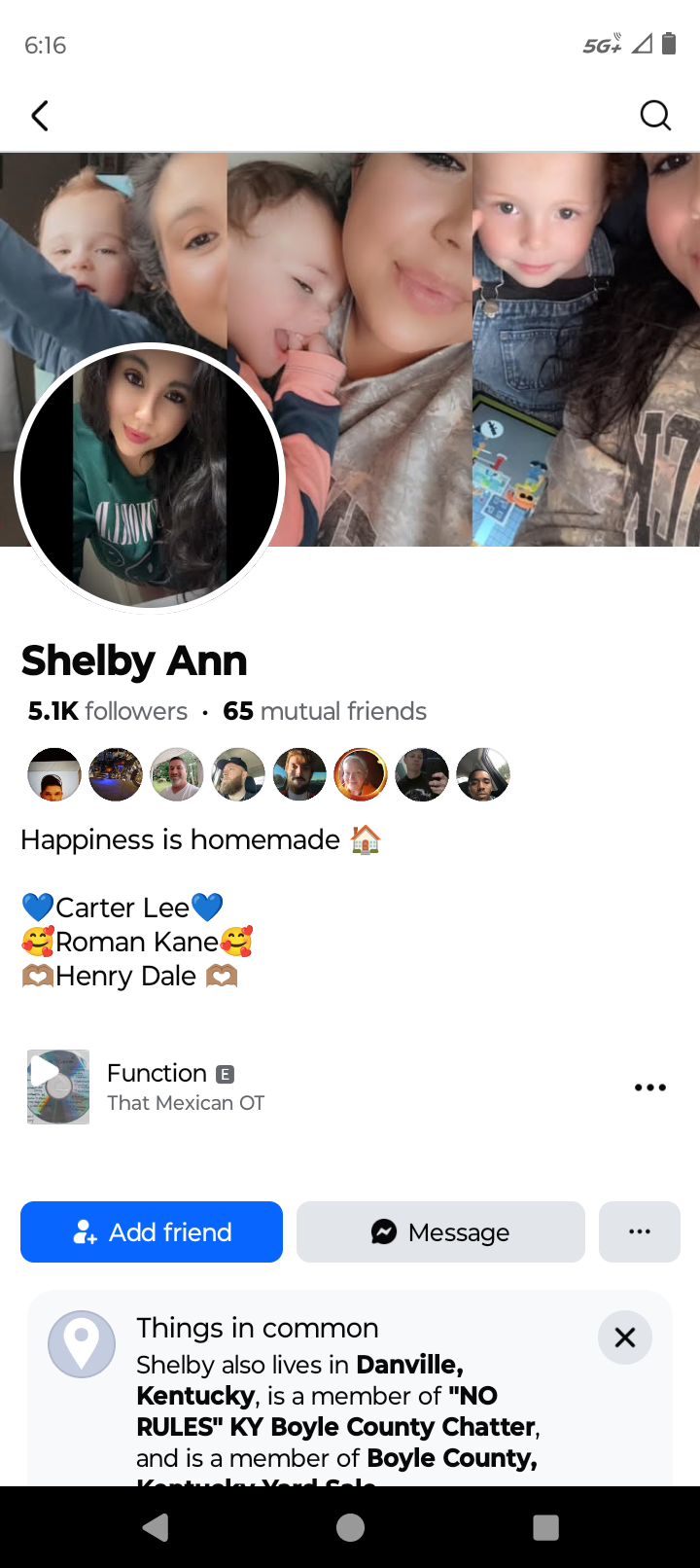This screenshot has width=700, height=1568.
Task: Tap first mutual friend avatar
Action: click(53, 774)
